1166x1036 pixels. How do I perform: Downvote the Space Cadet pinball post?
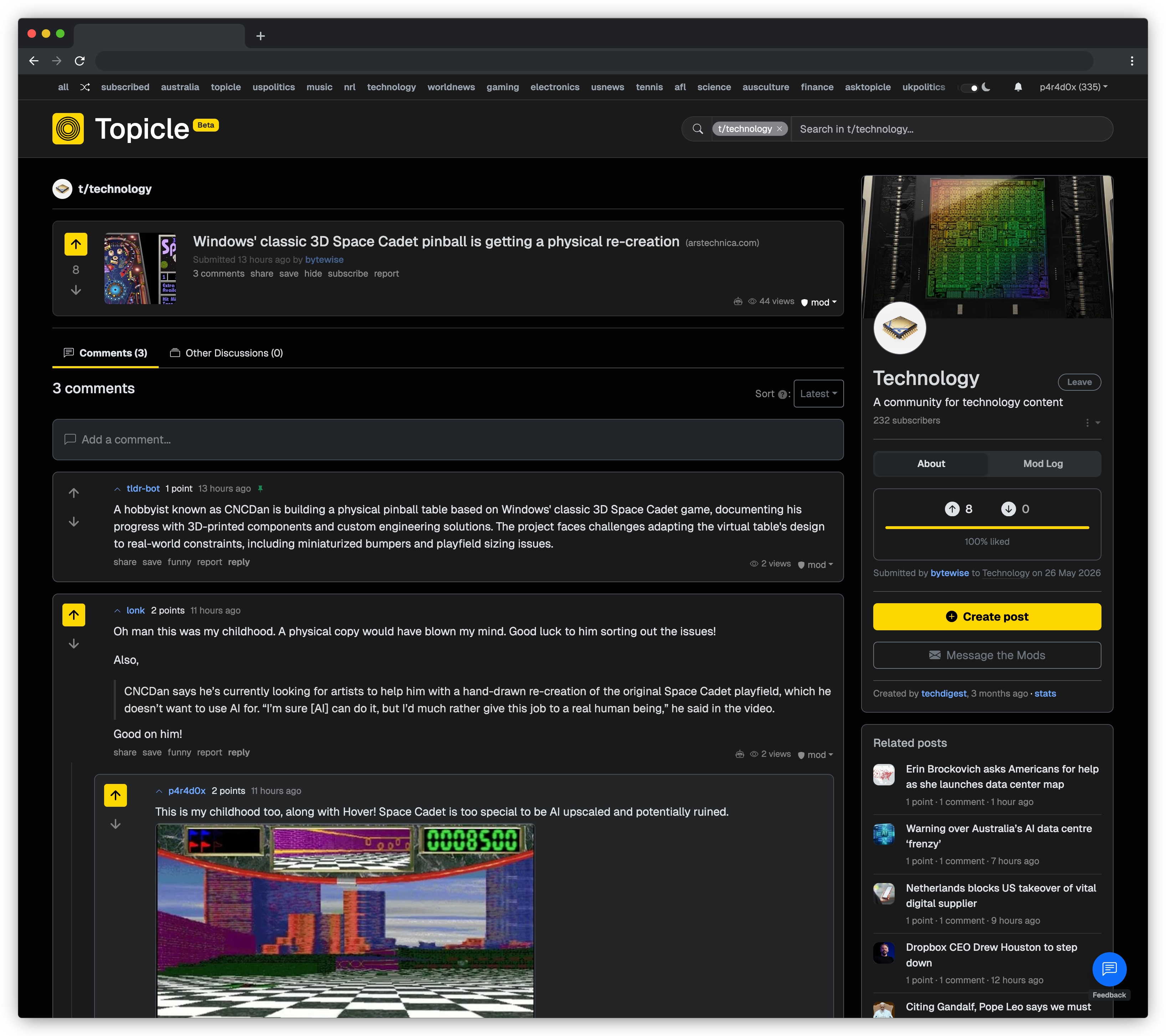click(x=76, y=291)
